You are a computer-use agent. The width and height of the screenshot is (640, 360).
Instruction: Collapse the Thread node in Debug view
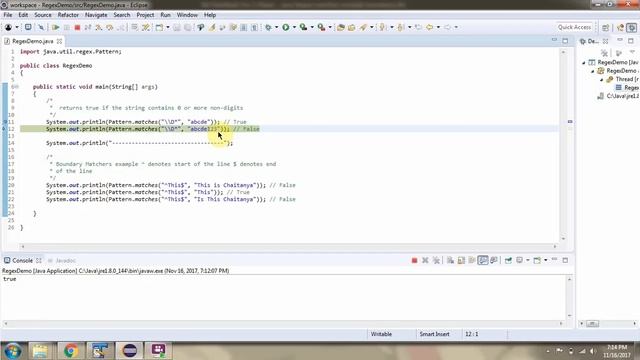tap(602, 79)
